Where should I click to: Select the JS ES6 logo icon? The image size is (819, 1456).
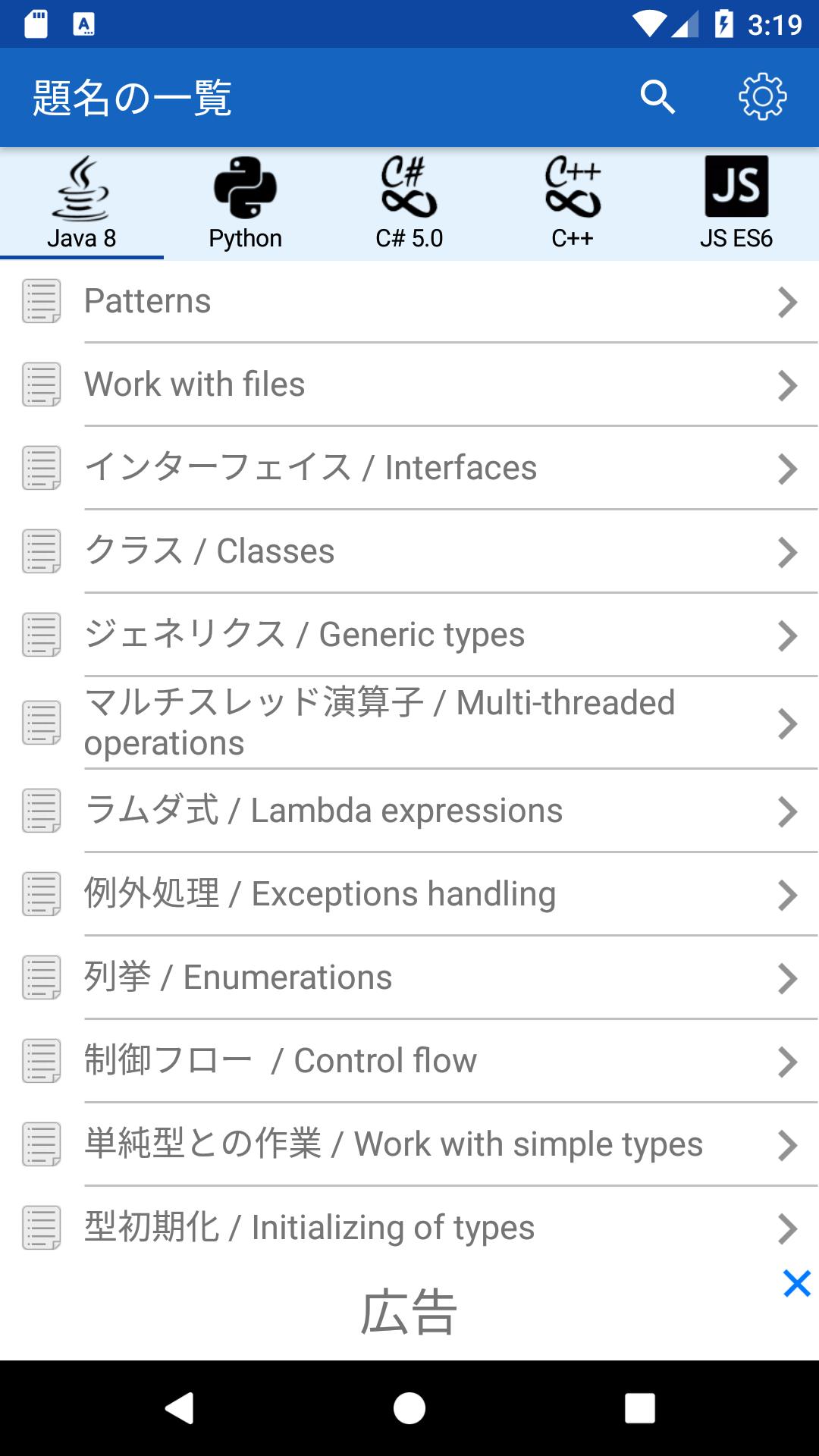pyautogui.click(x=736, y=187)
